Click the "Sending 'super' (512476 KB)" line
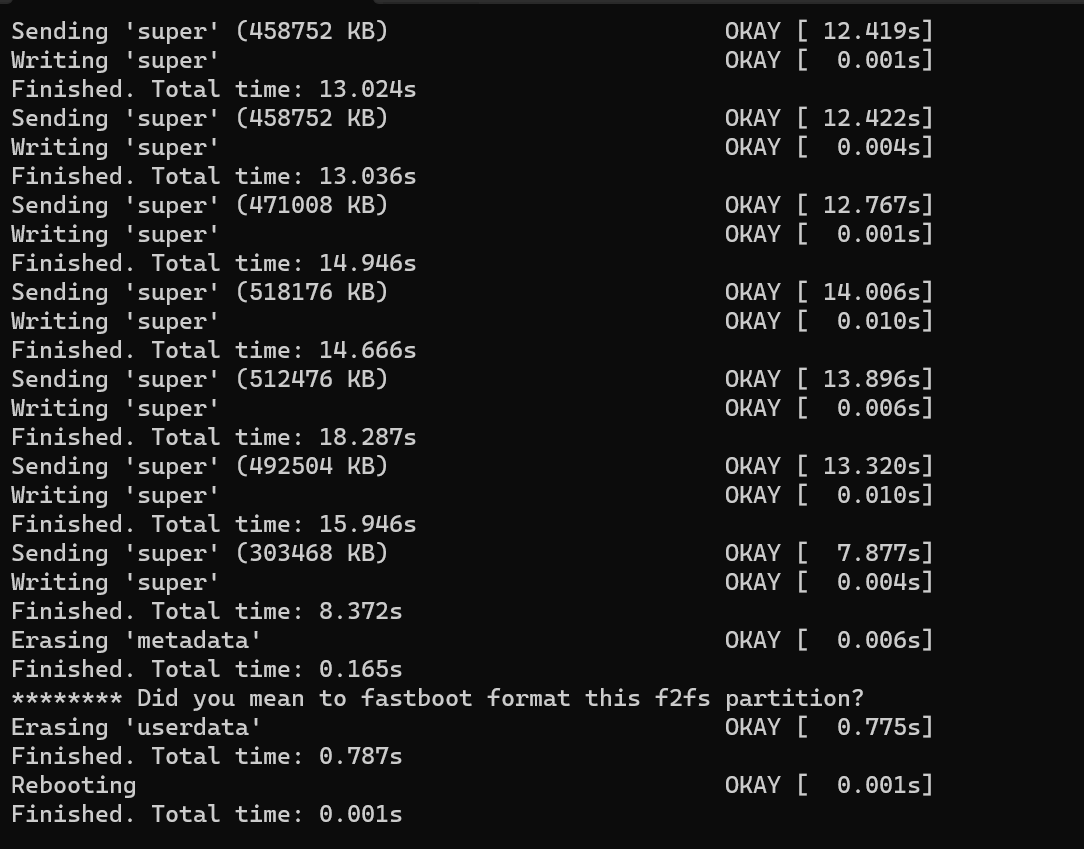 click(200, 380)
